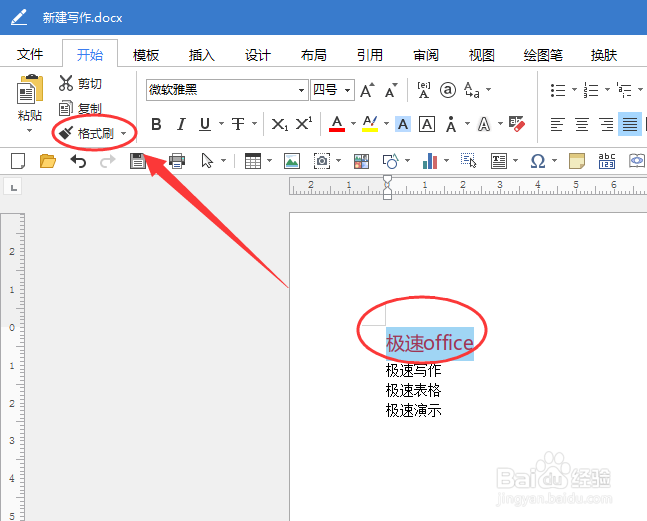Click the text effects outline A icon
This screenshot has height=521, width=647.
click(x=484, y=124)
